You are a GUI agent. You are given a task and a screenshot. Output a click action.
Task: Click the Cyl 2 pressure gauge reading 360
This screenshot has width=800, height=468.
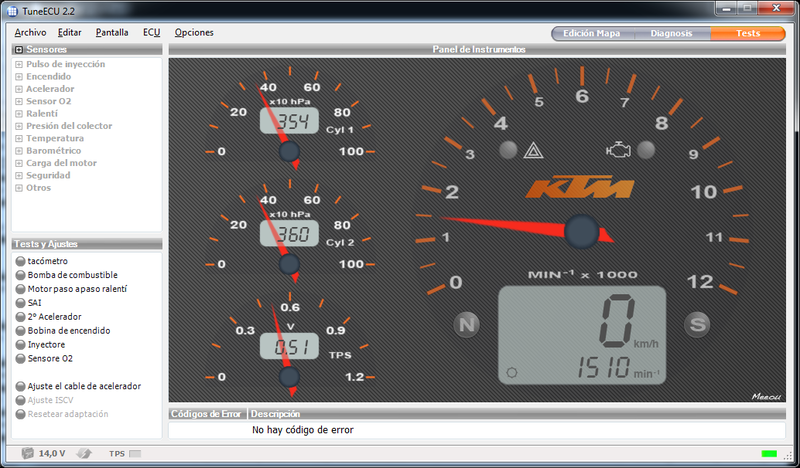click(289, 234)
